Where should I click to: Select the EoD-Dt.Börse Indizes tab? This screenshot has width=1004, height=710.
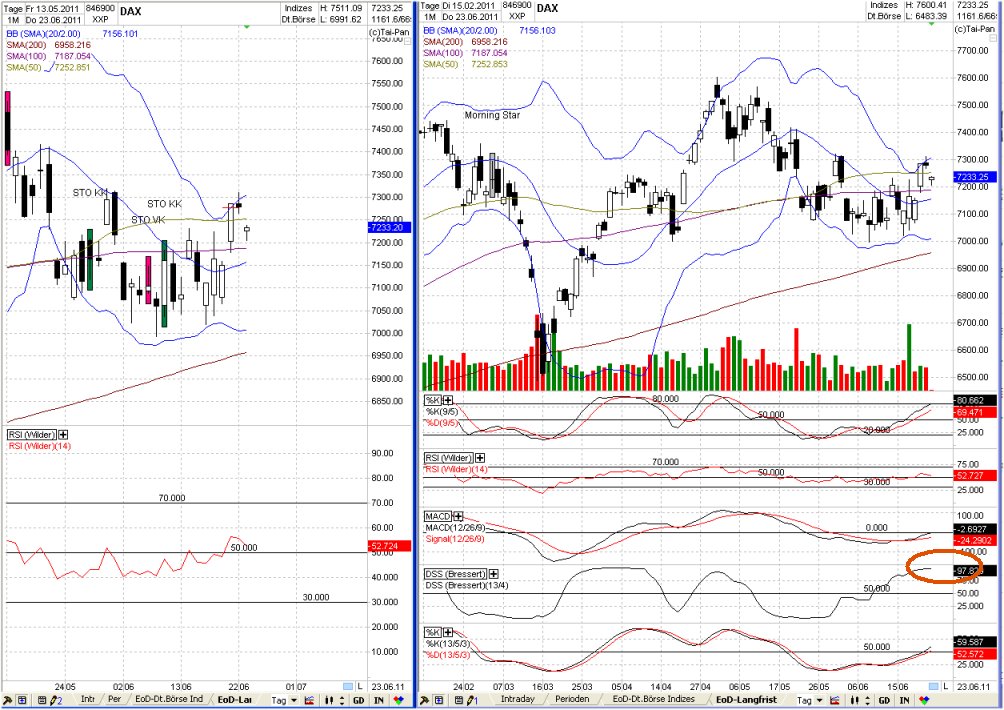coord(652,700)
